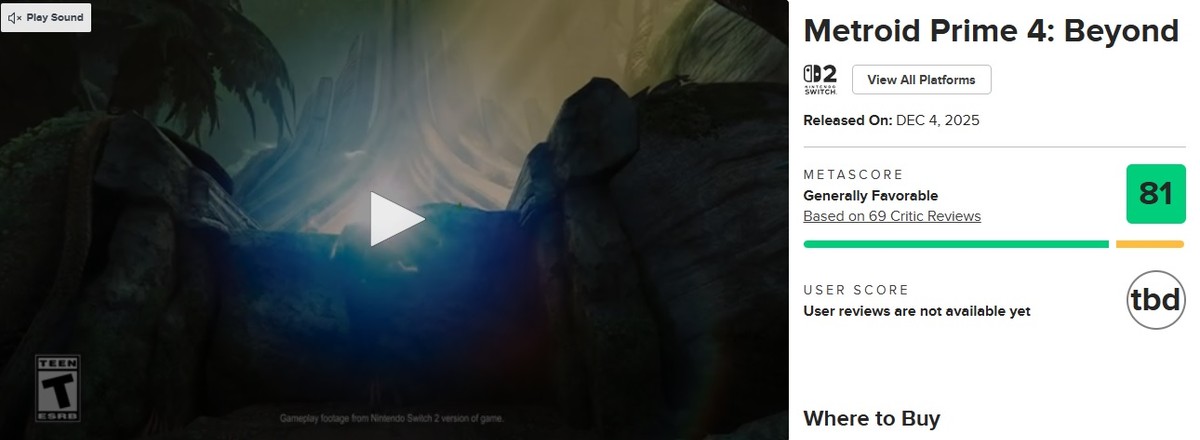Viewport: 1200px width, 440px height.
Task: Click the Metroid Prime 4: Beyond title
Action: coord(991,31)
